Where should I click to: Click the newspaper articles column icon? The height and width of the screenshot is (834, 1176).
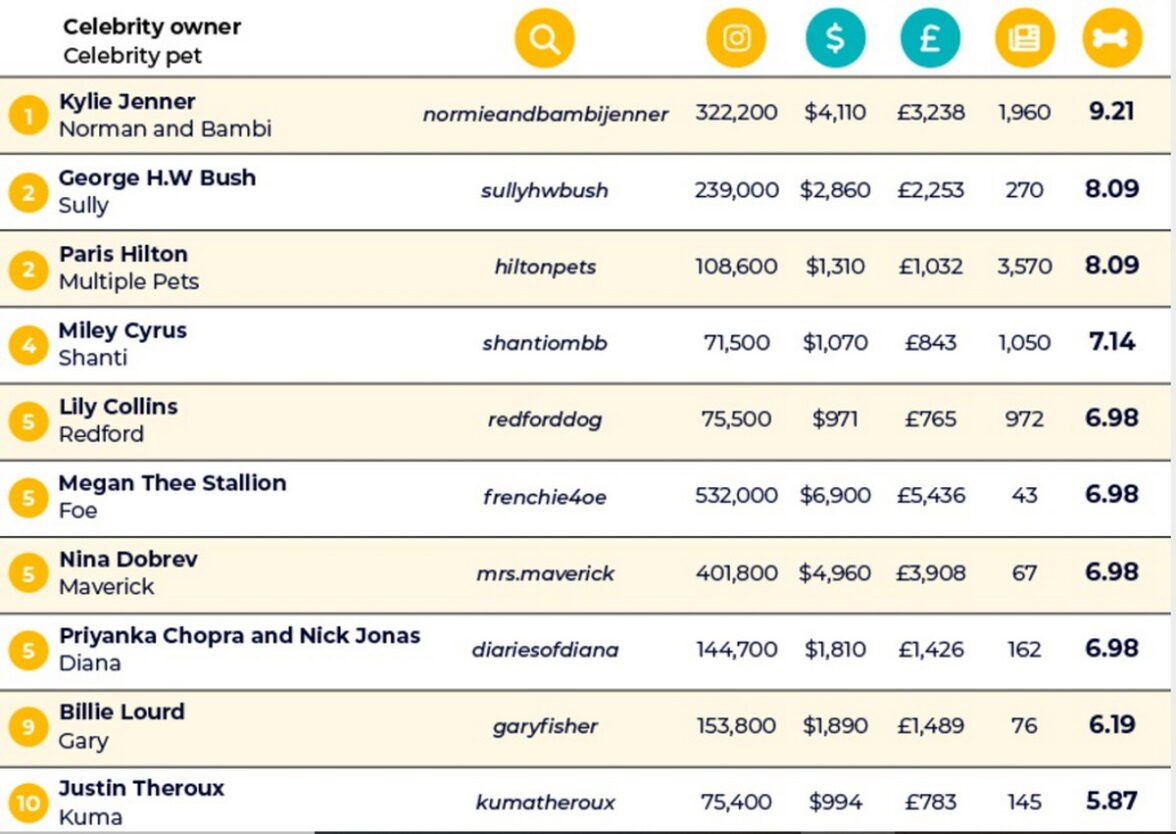[1024, 39]
